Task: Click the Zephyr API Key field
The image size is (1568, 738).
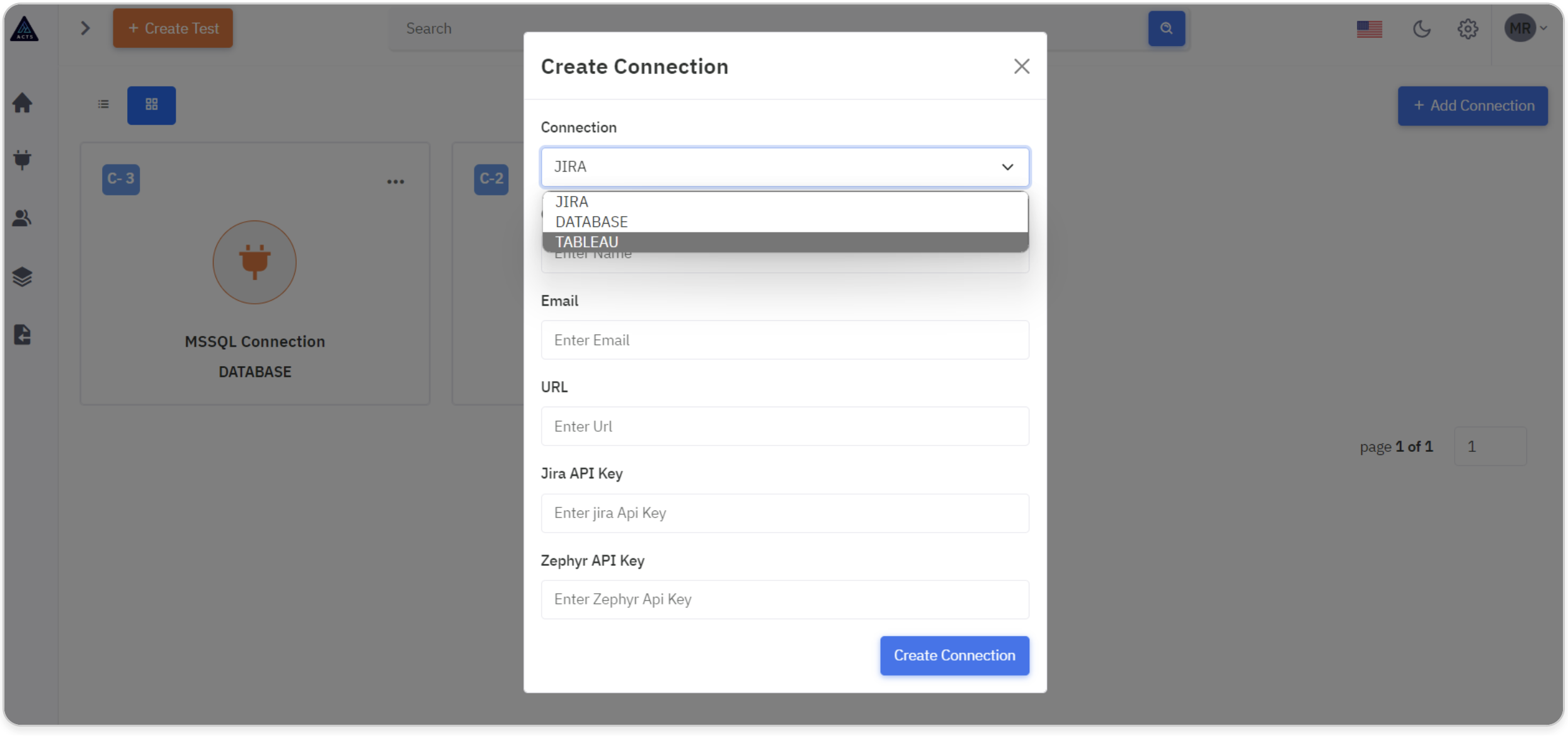Action: click(785, 599)
